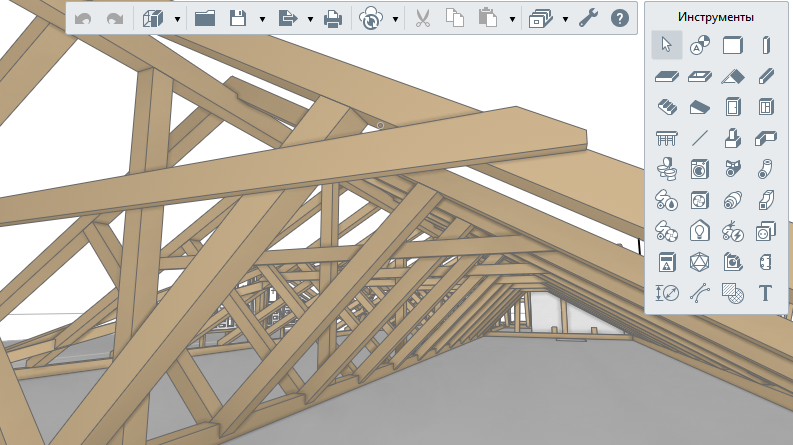The height and width of the screenshot is (445, 793).
Task: Select the box-with-circle tool beside polyhedron
Action: point(733,262)
